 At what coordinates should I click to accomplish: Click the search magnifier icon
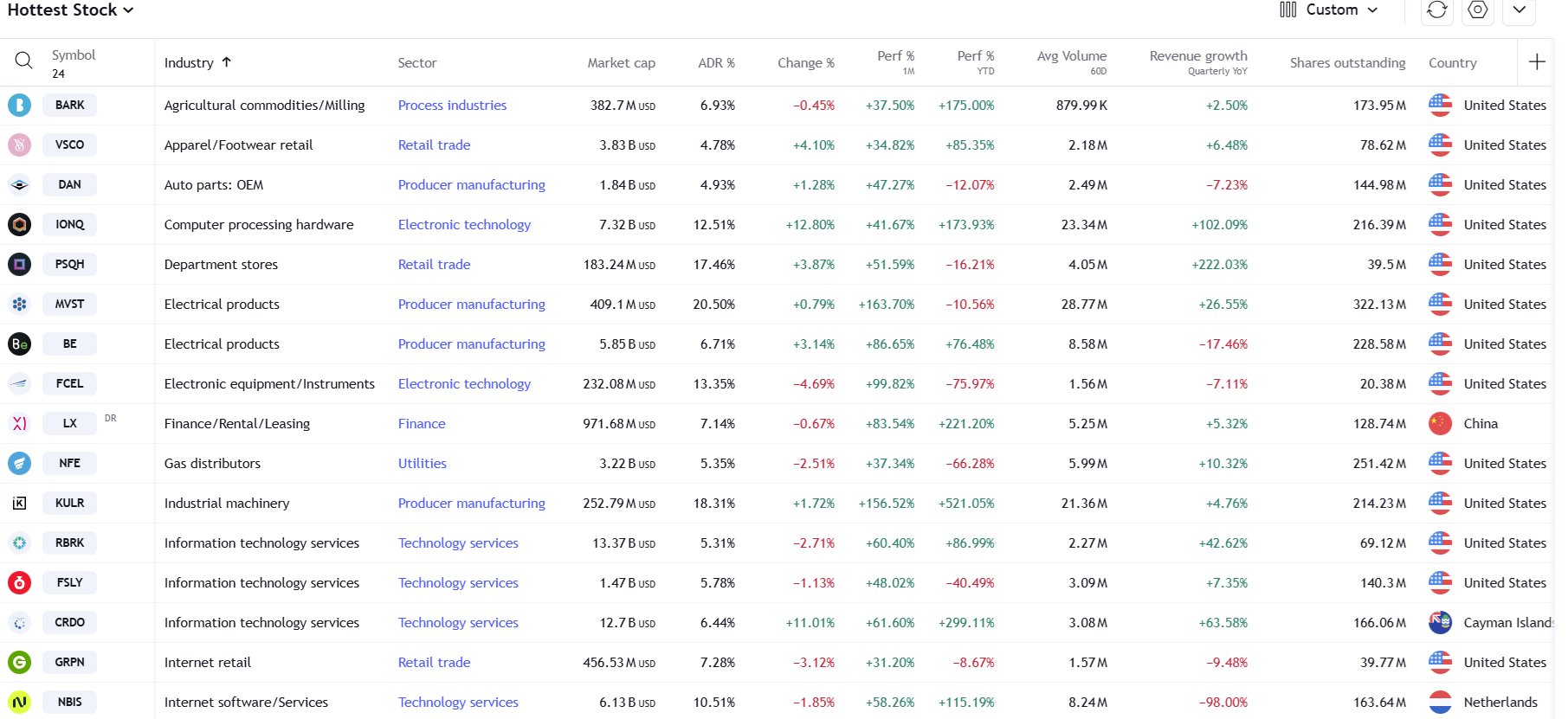pyautogui.click(x=23, y=61)
